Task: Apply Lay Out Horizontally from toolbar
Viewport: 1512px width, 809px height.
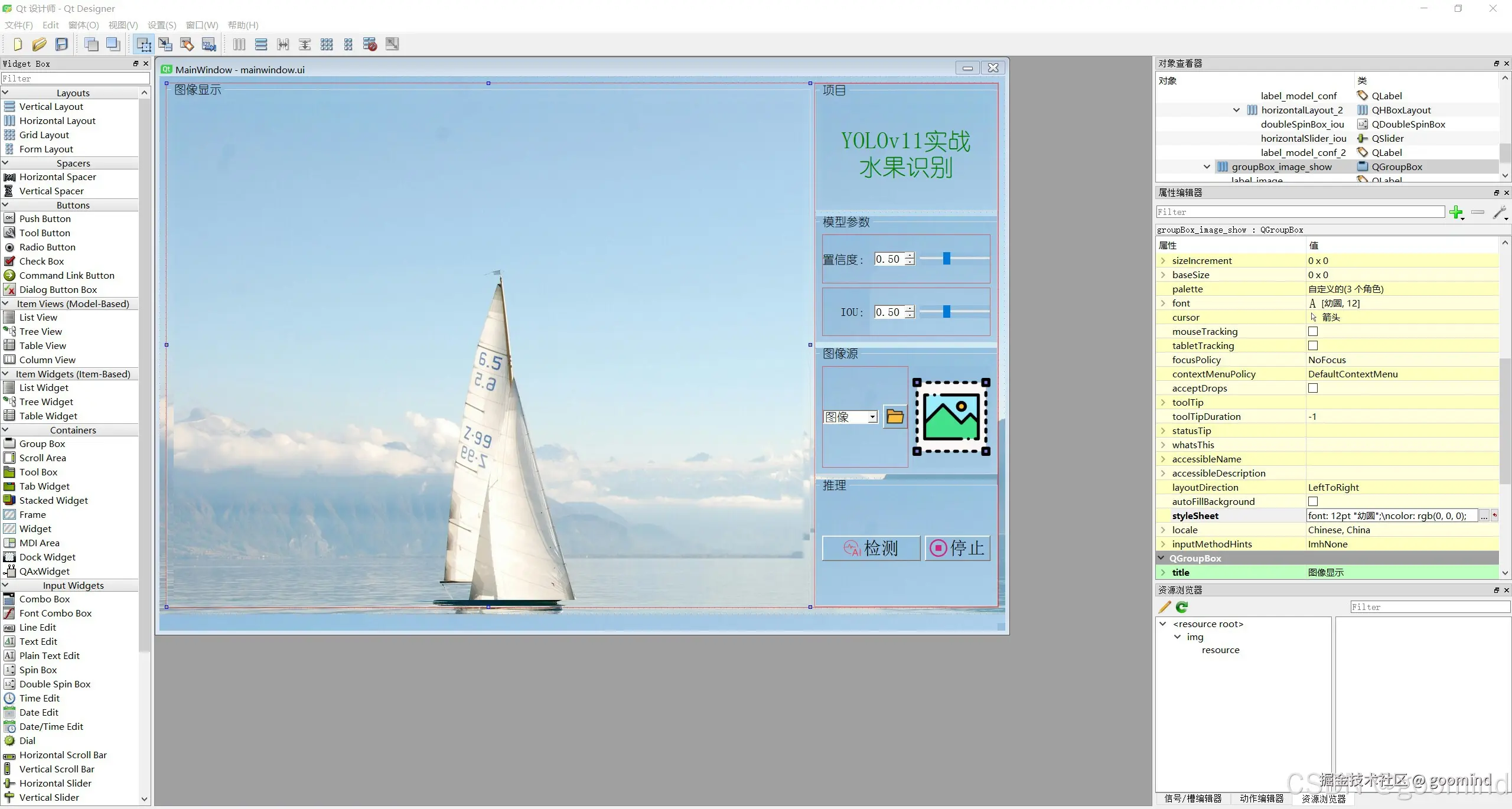Action: click(239, 44)
